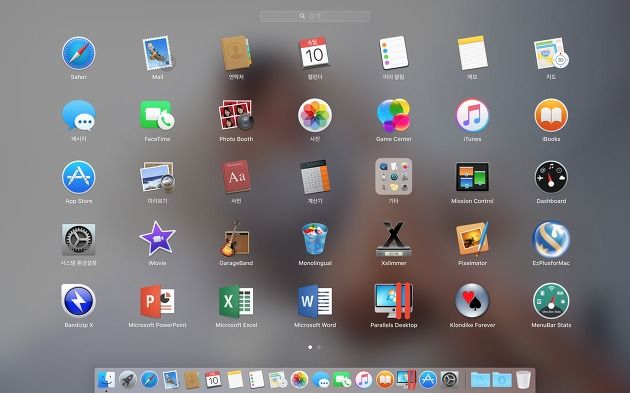Image resolution: width=630 pixels, height=393 pixels.
Task: Open App Store in the Launchpad grid
Action: pos(79,178)
